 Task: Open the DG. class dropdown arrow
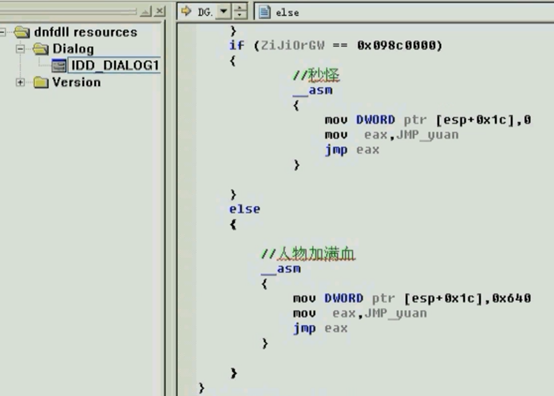coord(223,12)
